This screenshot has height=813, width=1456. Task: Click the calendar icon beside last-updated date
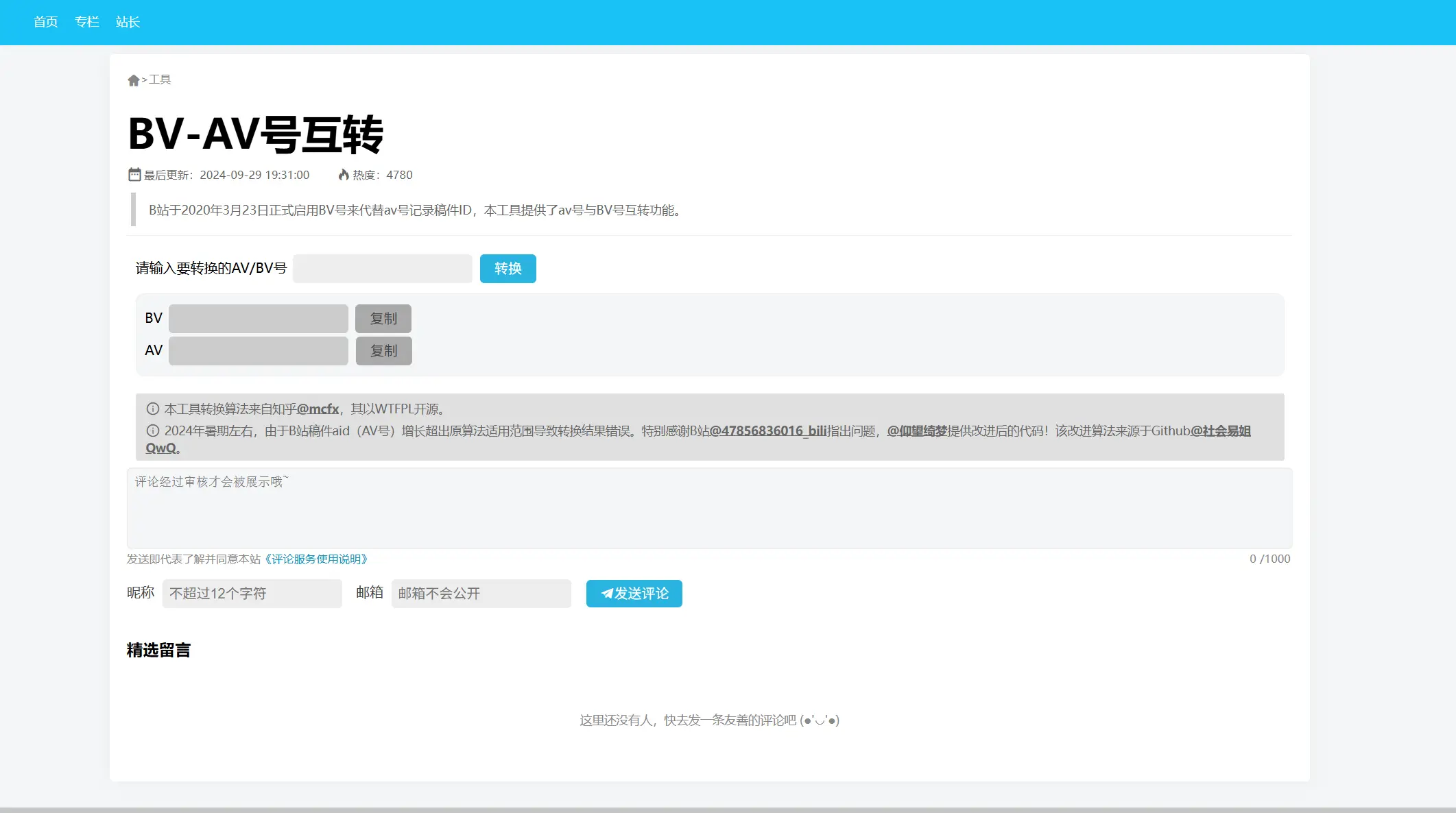[134, 175]
